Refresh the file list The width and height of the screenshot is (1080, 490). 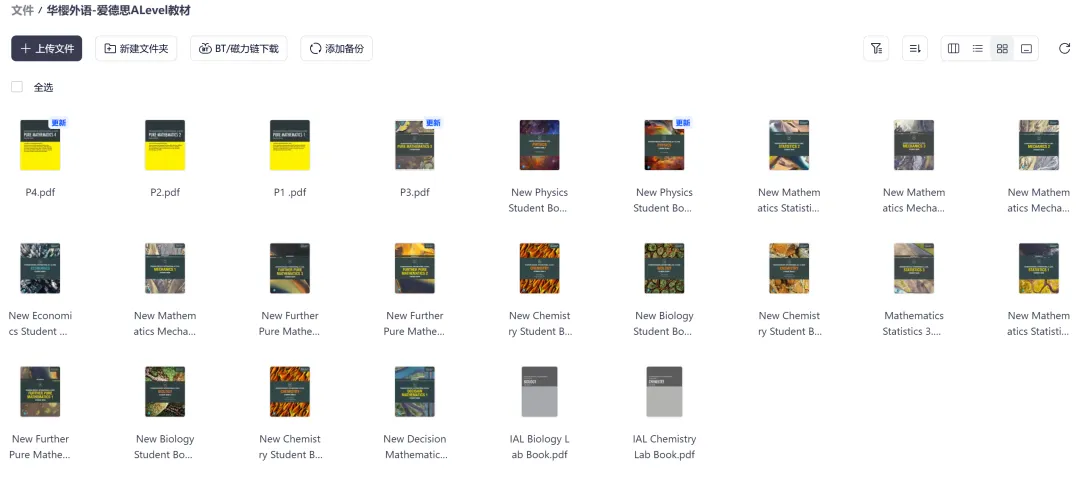pos(1064,48)
